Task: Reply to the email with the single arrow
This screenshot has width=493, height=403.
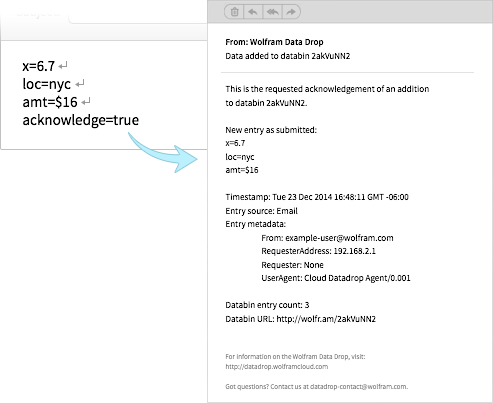Action: [253, 12]
